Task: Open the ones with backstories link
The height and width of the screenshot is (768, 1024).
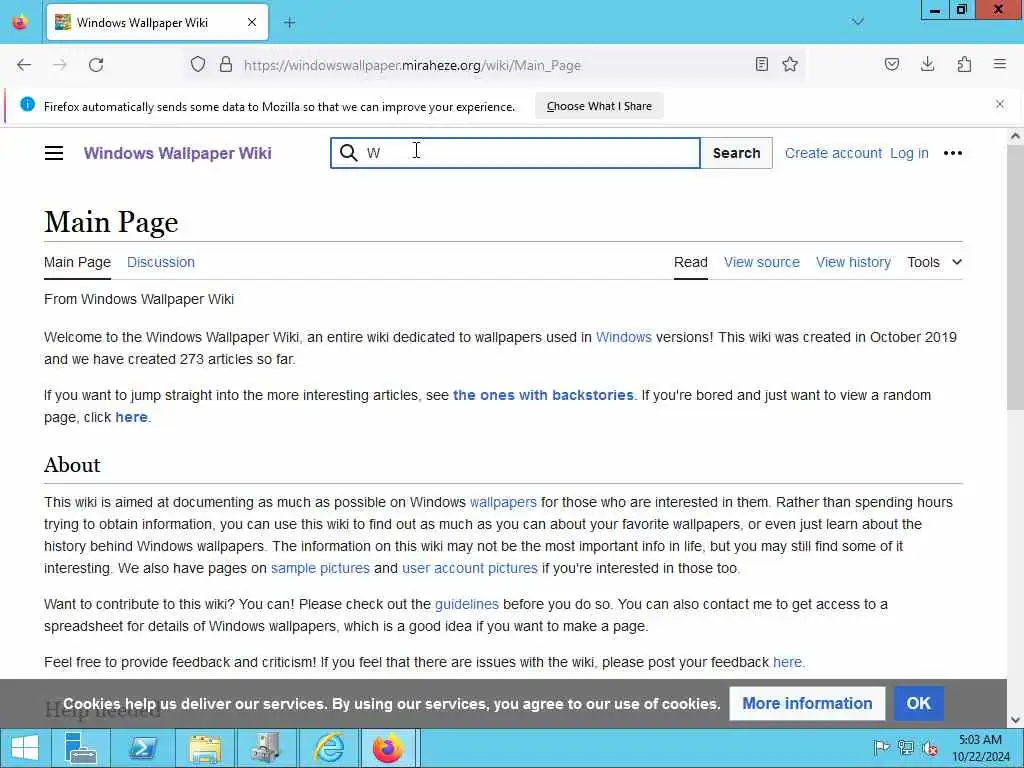Action: click(543, 395)
